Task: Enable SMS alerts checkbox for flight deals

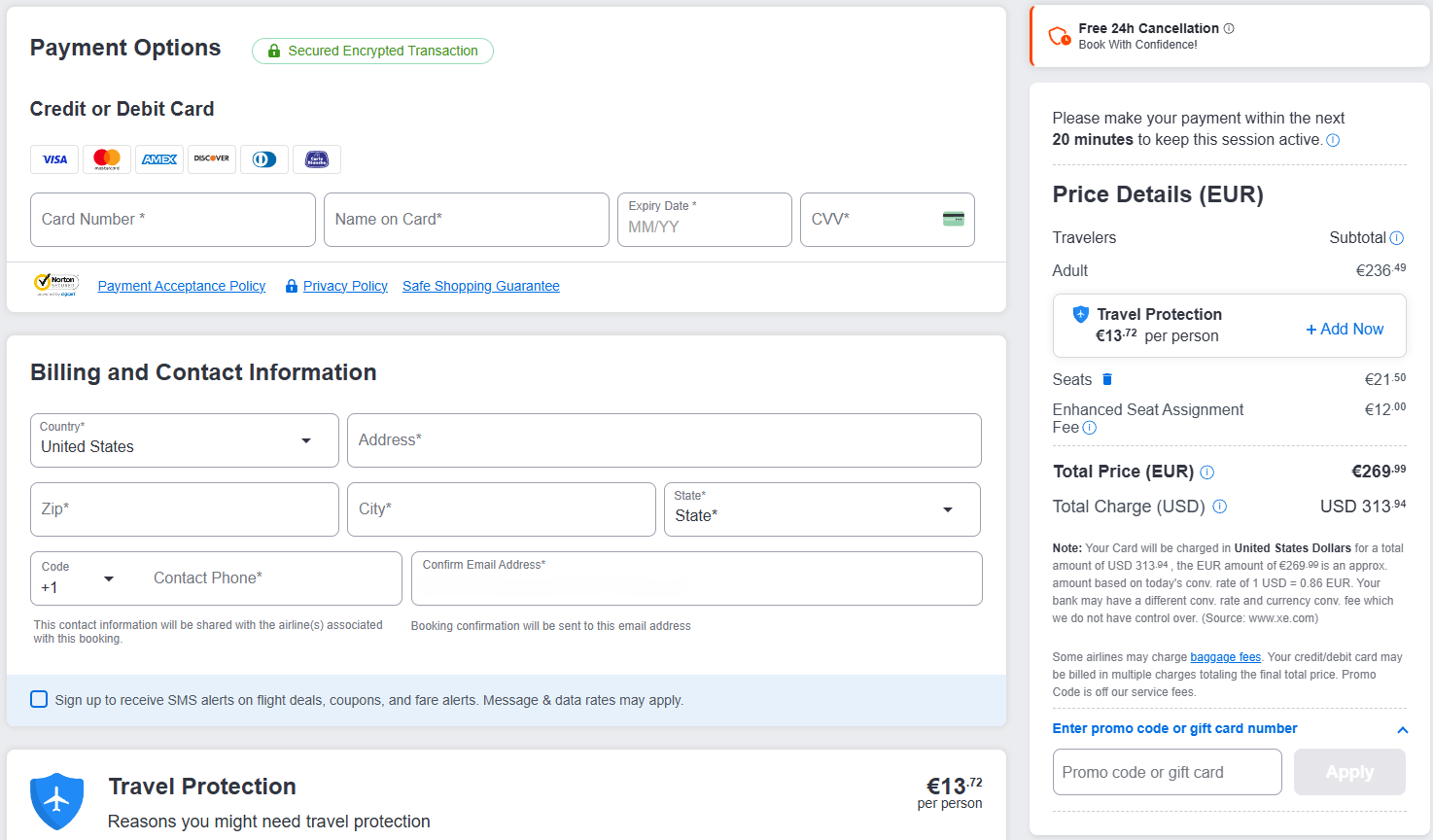Action: click(39, 699)
